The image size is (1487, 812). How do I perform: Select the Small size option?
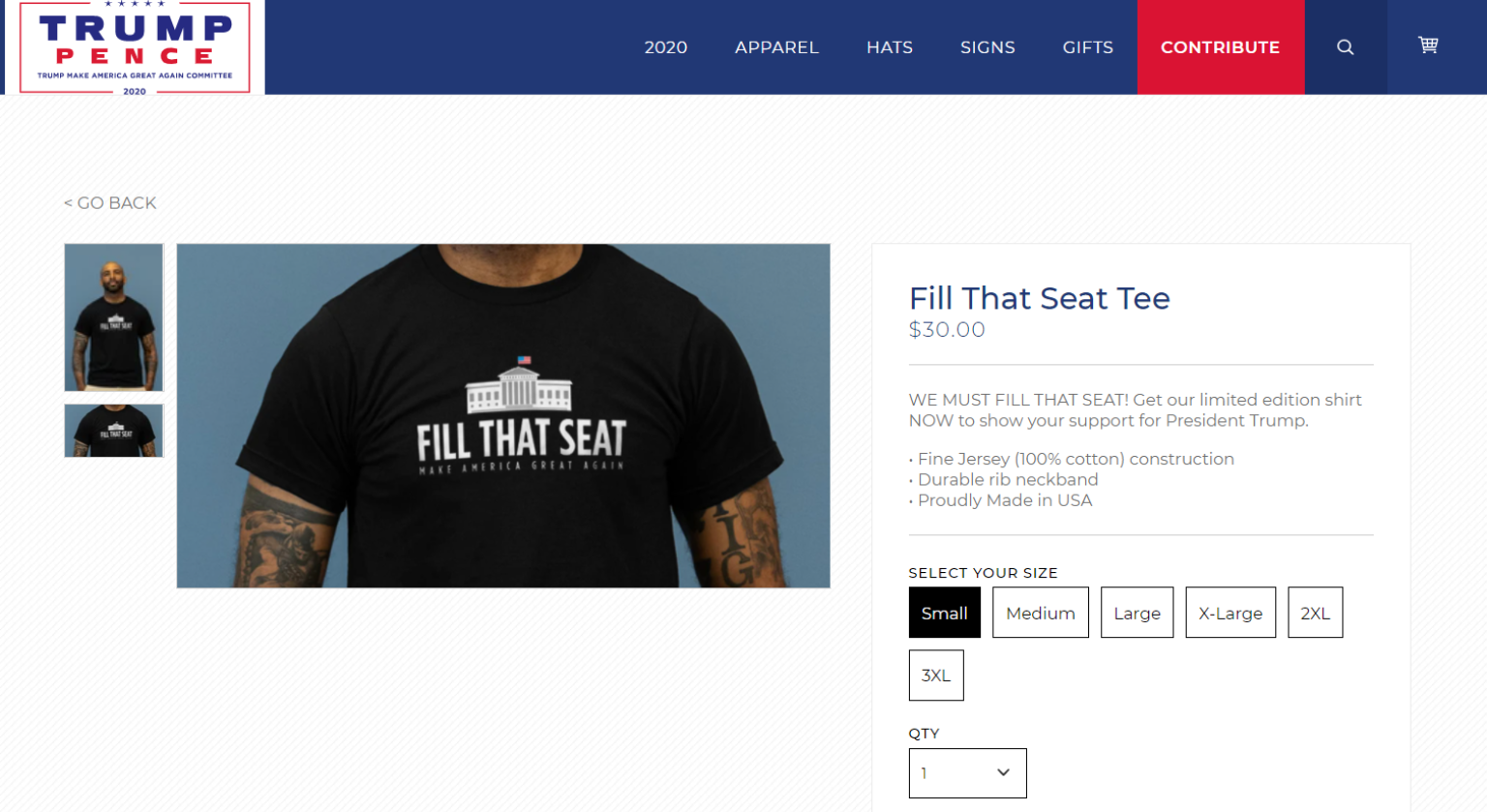coord(944,613)
